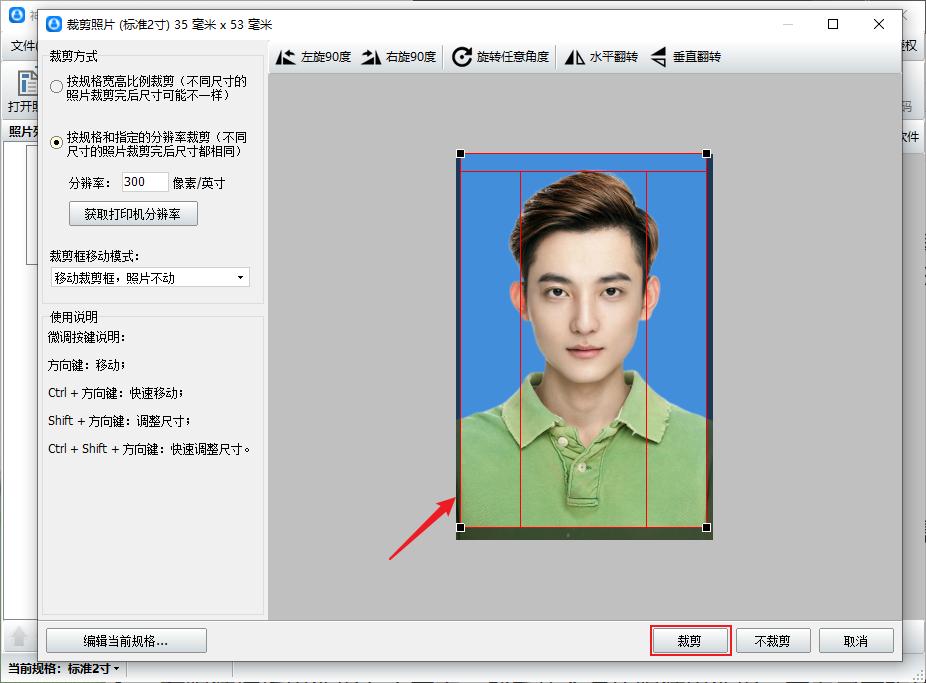Expand the crop frame move mode (裁剪框移动模式) dropdown
The width and height of the screenshot is (926, 683).
pos(150,278)
